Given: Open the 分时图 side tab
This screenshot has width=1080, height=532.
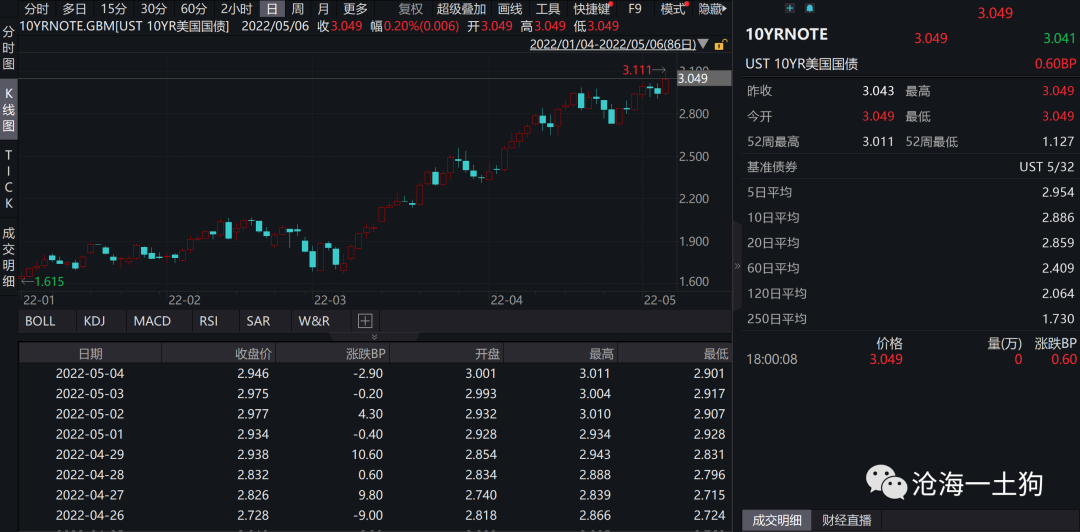Looking at the screenshot, I should [9, 48].
